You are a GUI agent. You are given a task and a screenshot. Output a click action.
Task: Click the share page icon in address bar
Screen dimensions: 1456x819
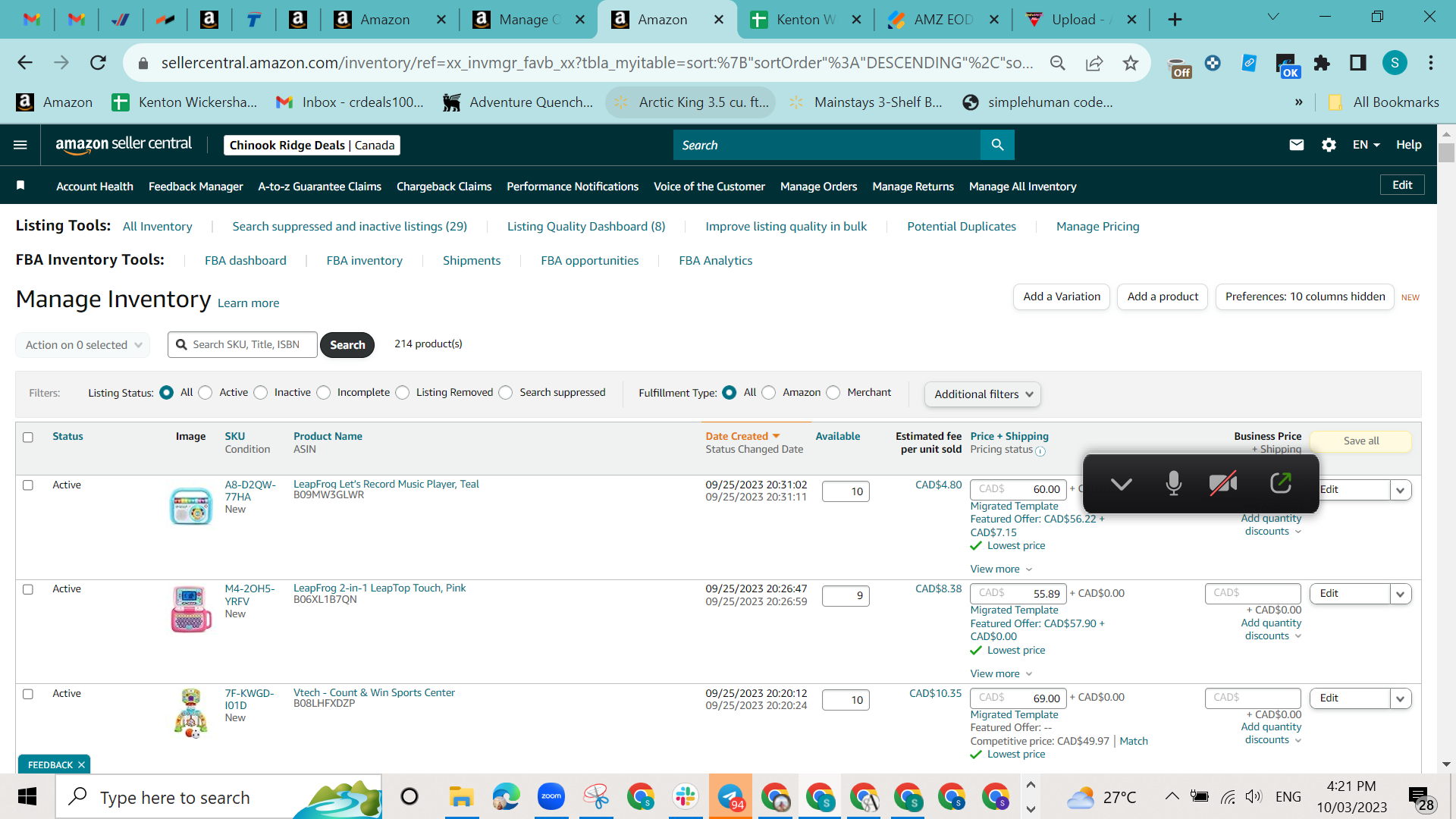tap(1094, 63)
